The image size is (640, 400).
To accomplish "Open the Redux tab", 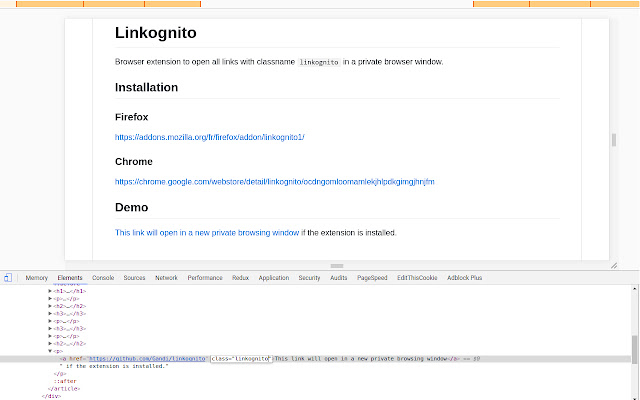I will [240, 278].
